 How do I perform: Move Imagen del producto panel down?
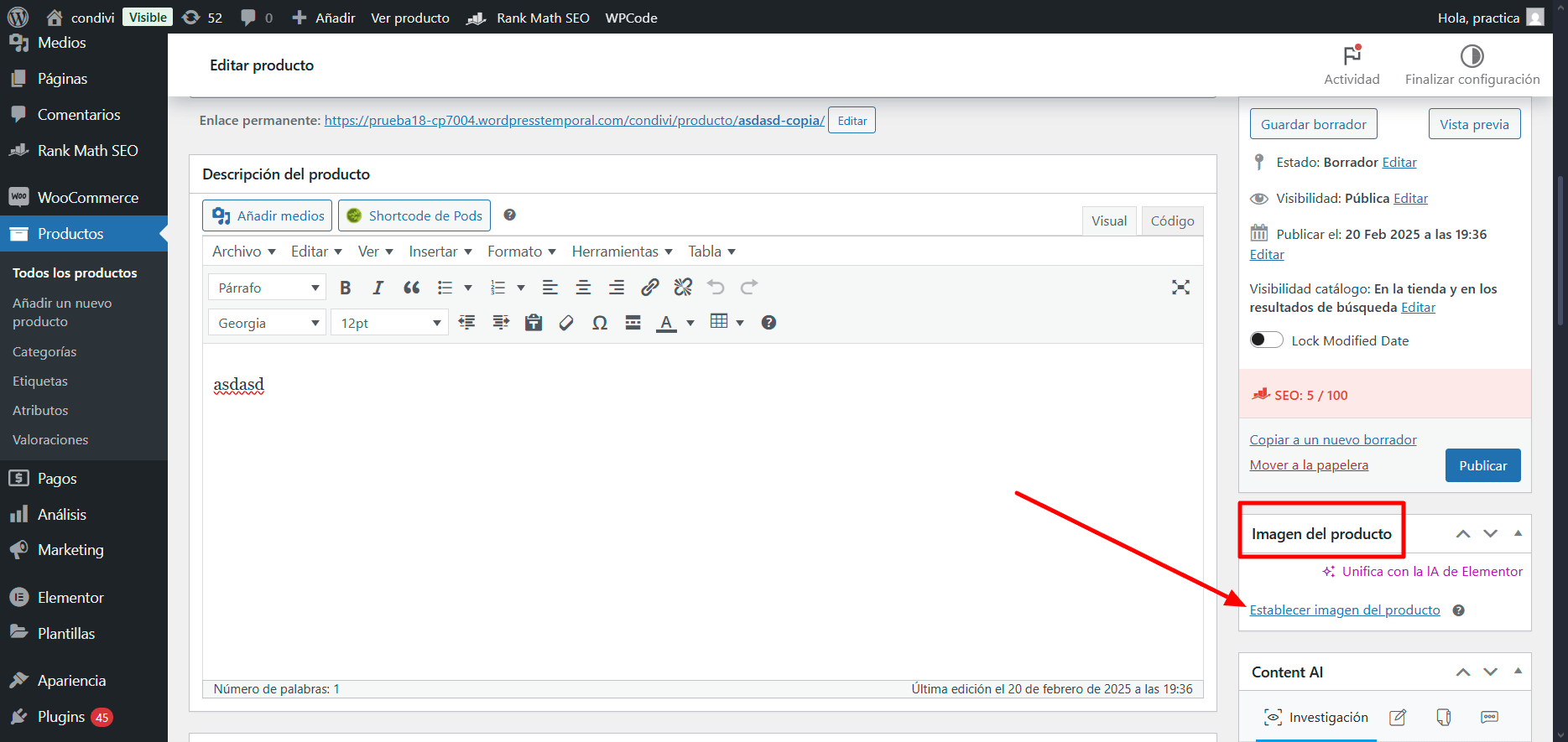click(1490, 534)
